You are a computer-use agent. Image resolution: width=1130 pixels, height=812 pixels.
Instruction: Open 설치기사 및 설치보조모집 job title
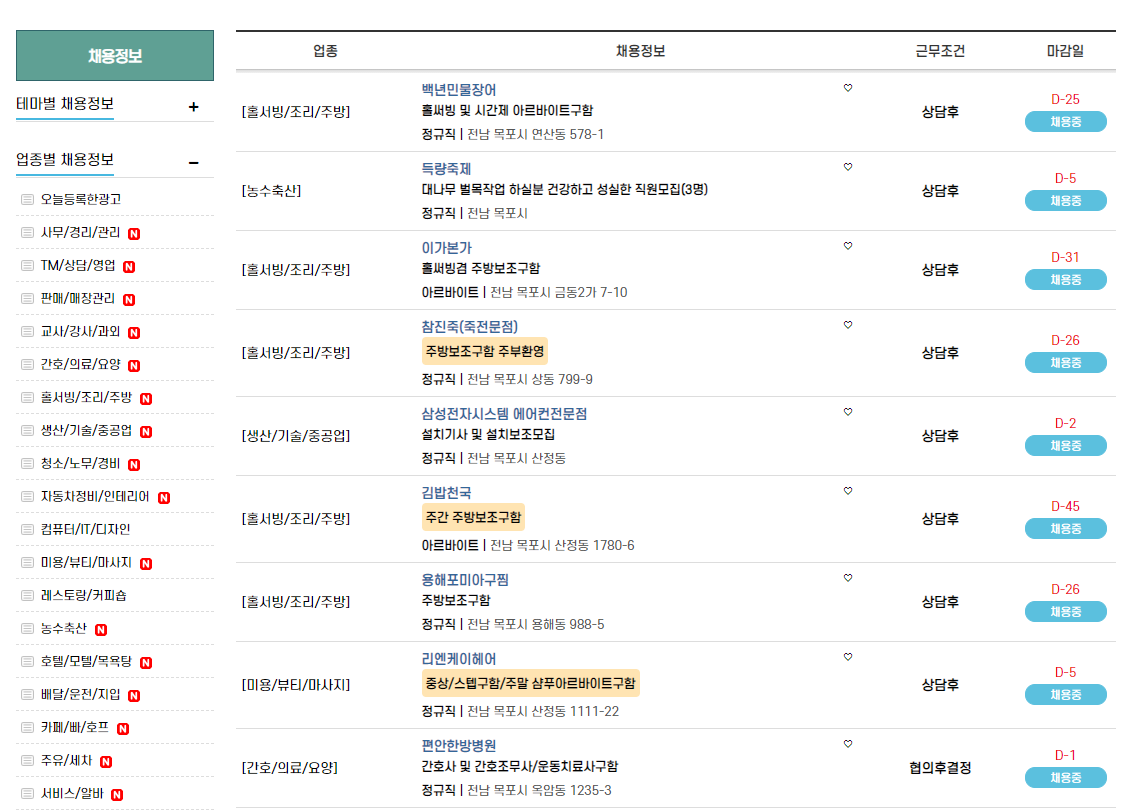(x=488, y=434)
